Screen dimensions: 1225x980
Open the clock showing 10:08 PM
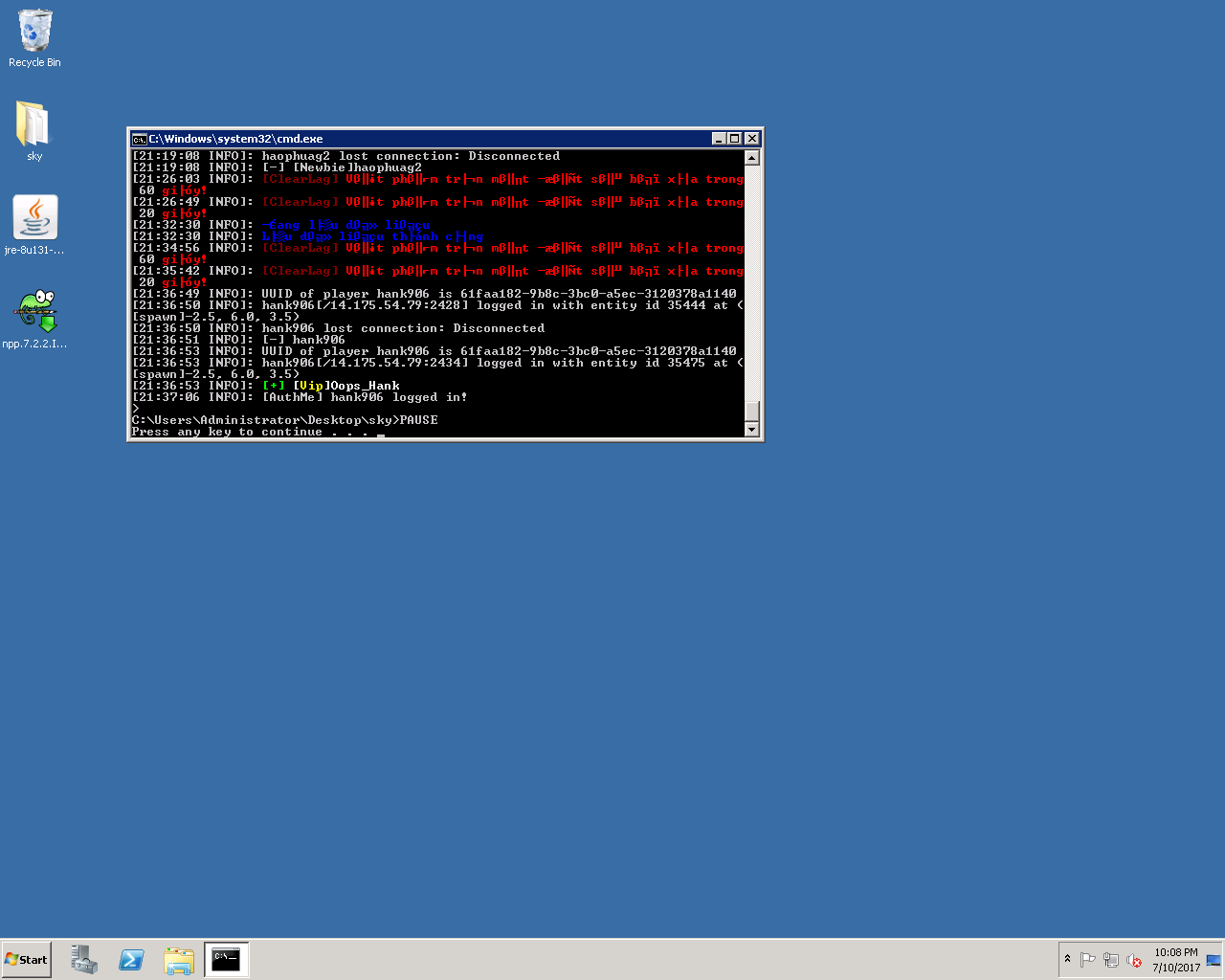(x=1176, y=960)
